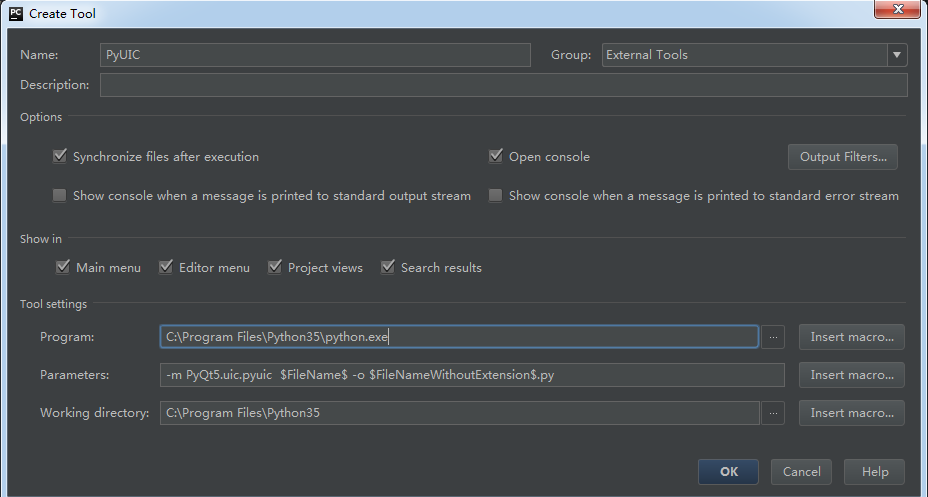Uncheck Main menu in Show in section
The image size is (928, 497).
pos(64,268)
